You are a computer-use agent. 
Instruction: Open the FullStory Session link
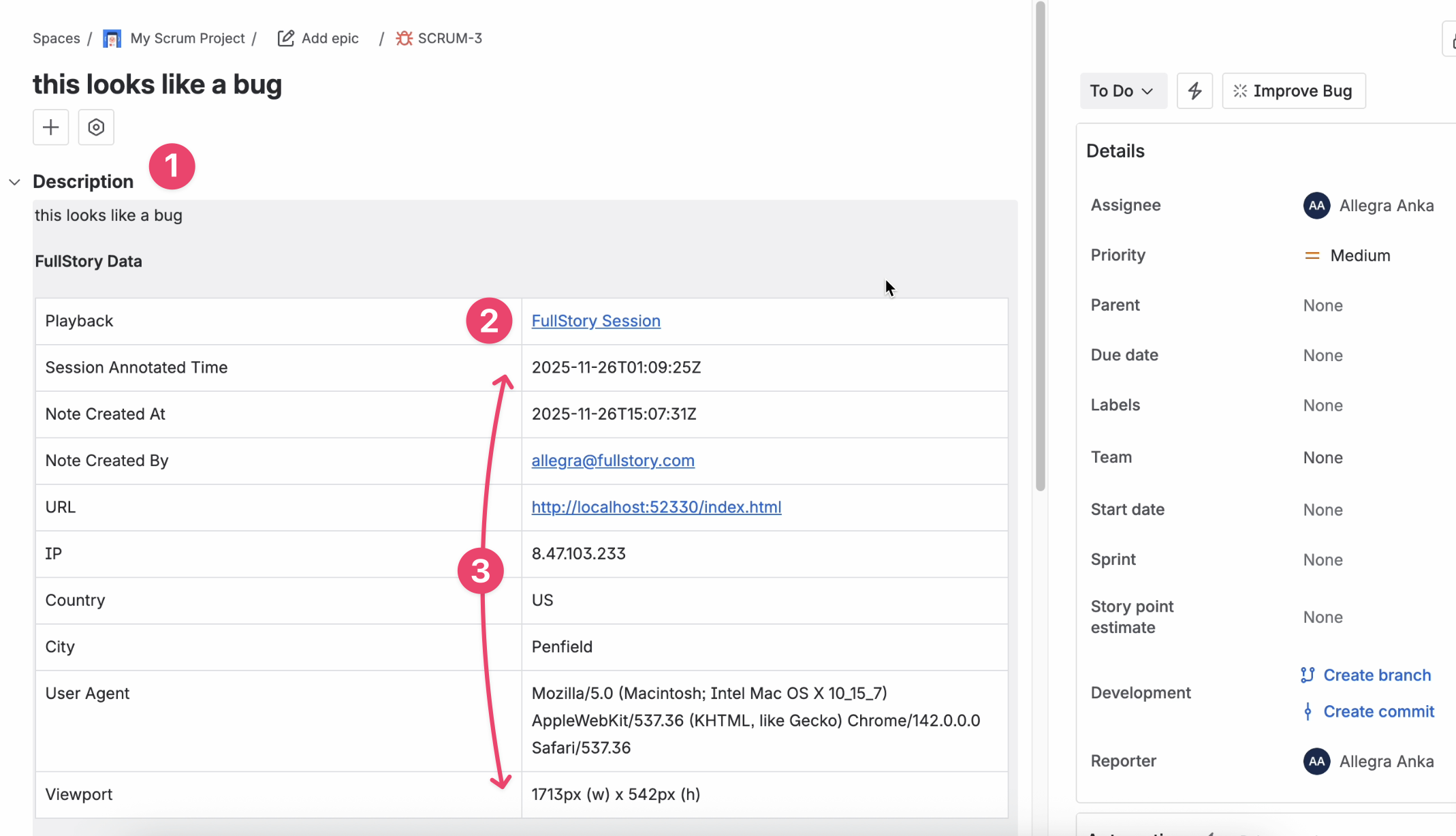click(595, 320)
